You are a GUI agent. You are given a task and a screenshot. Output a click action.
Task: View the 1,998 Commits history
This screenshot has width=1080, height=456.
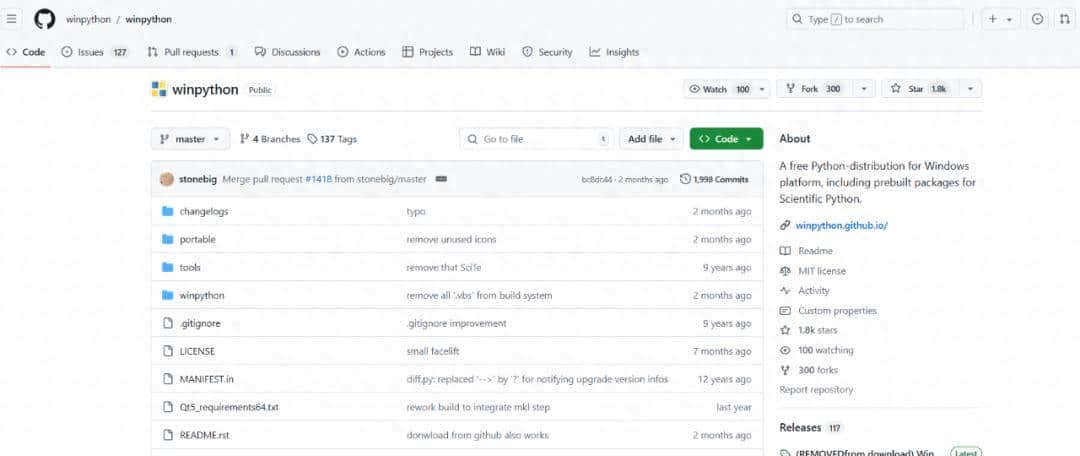[714, 179]
